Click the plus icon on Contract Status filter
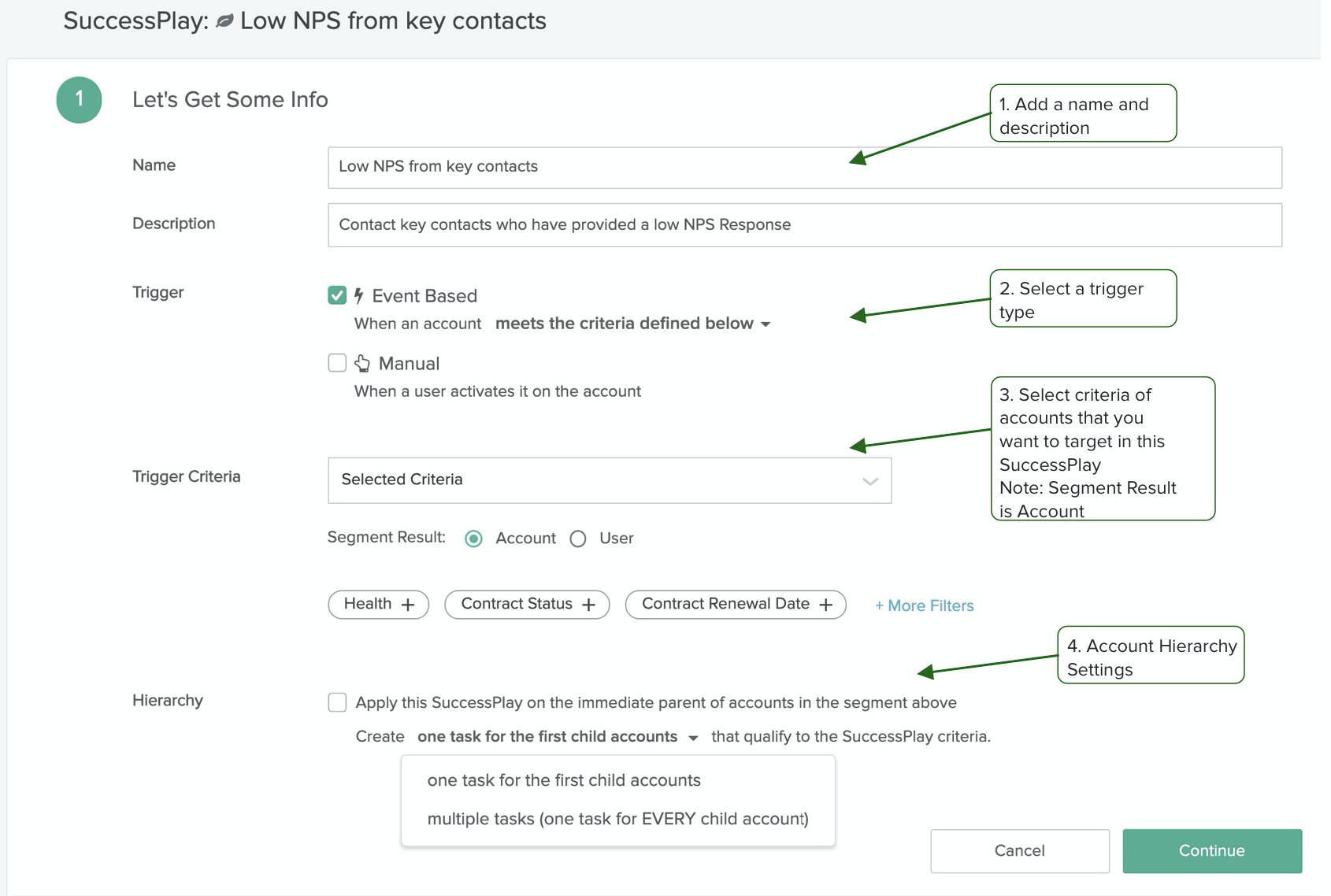1331x896 pixels. (x=588, y=605)
